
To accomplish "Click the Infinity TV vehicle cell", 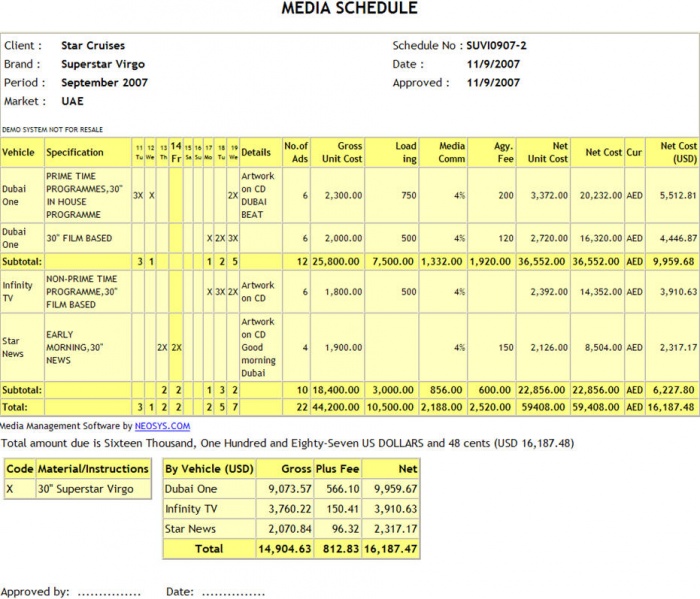I will coord(22,292).
